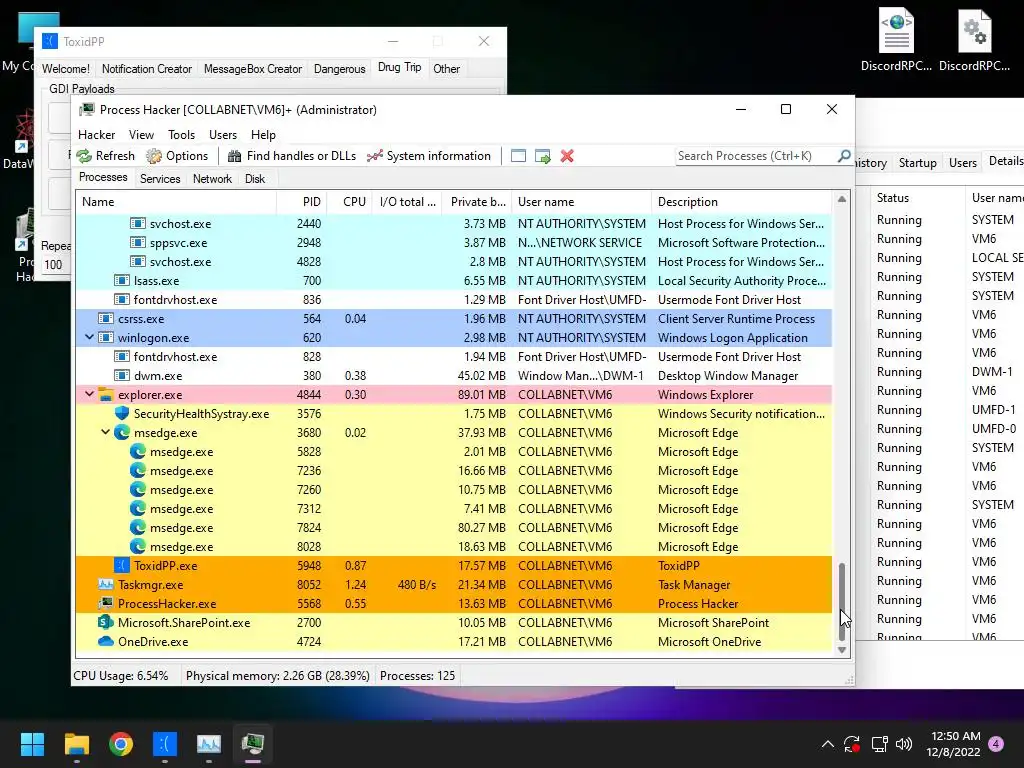The image size is (1024, 768).
Task: Select msedge.exe with PID 7824
Action: coord(454,528)
